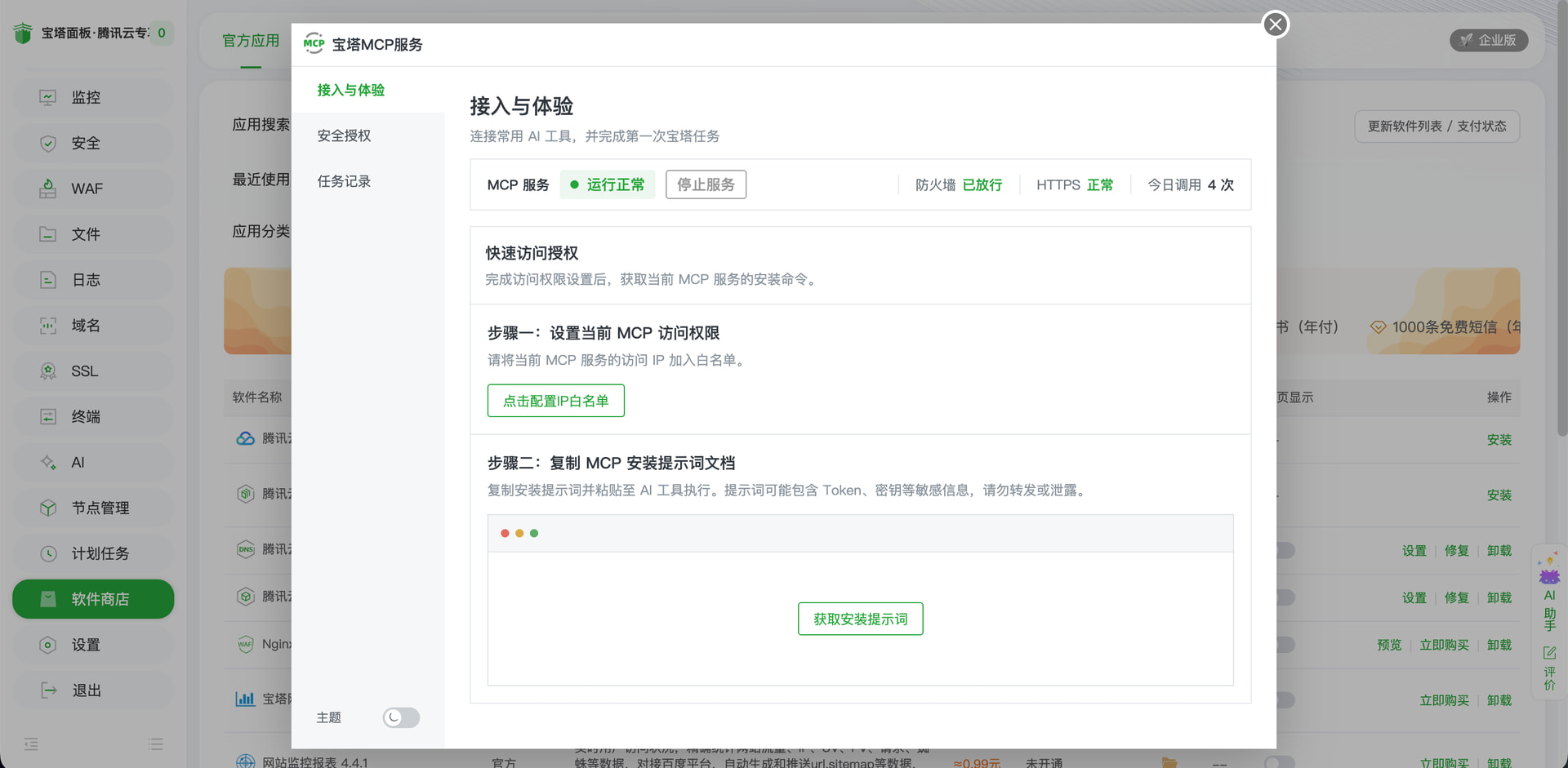Click the MCP logo icon in dialog header
This screenshot has height=768, width=1568.
click(x=314, y=44)
